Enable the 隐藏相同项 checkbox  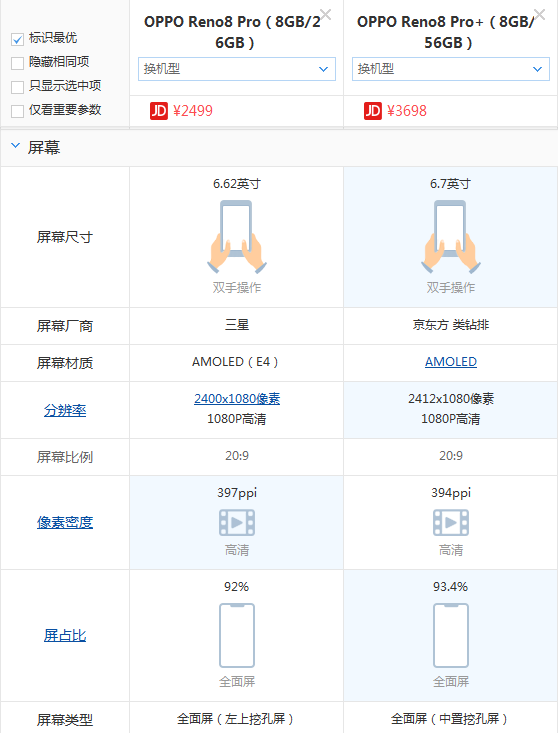17,63
